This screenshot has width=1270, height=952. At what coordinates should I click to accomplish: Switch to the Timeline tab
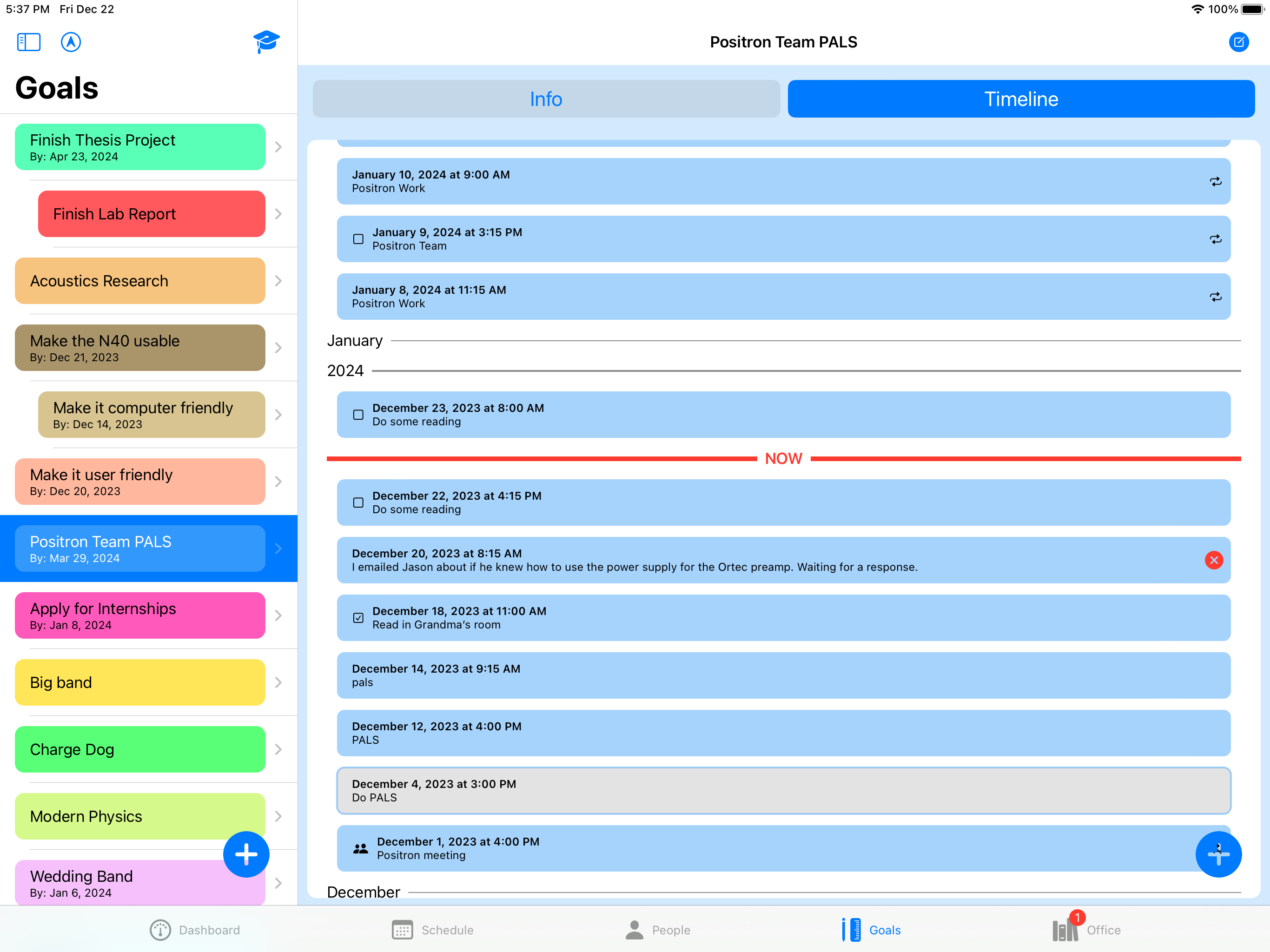(x=1021, y=99)
